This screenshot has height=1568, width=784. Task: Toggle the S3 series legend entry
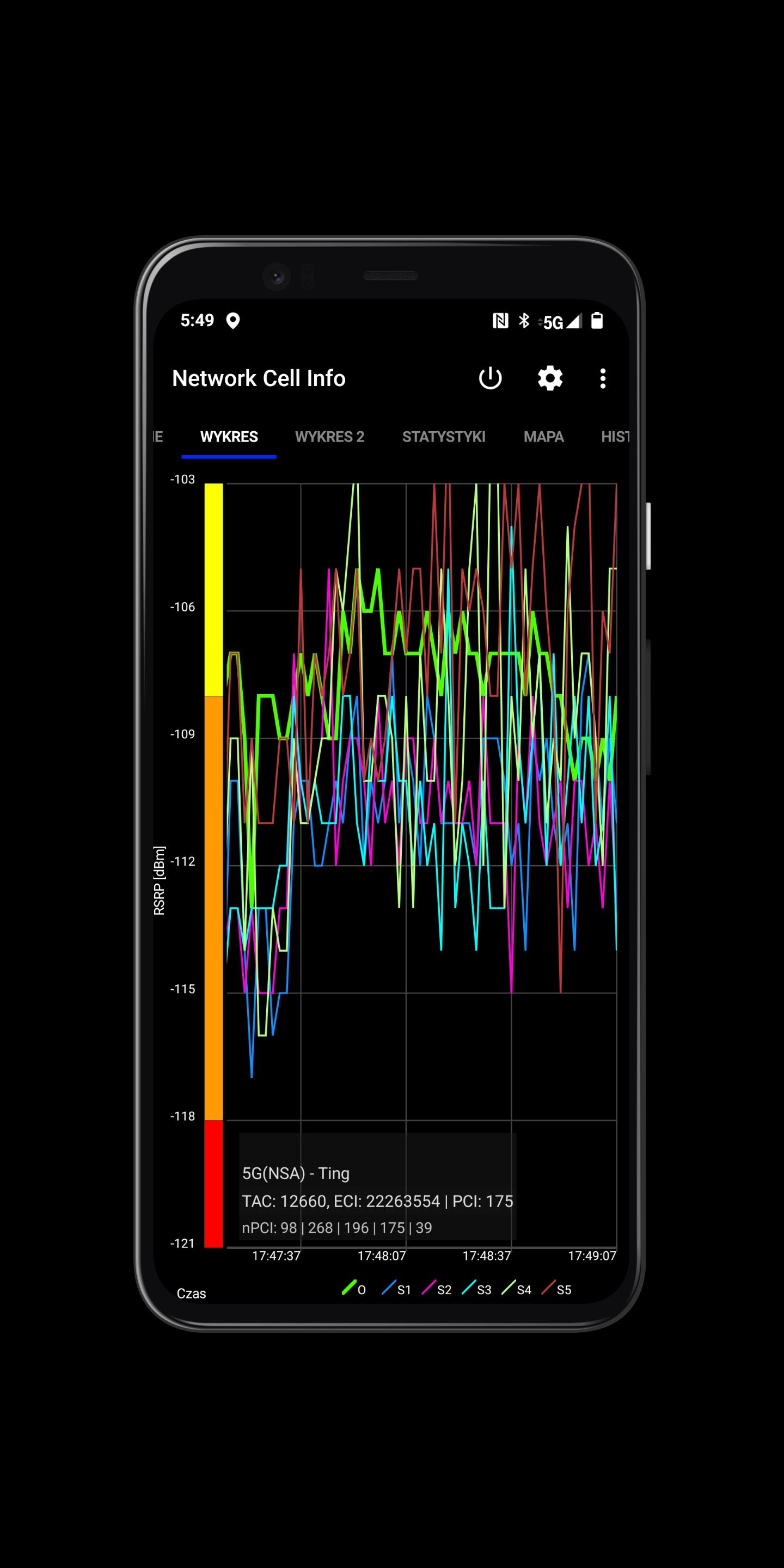[476, 1289]
